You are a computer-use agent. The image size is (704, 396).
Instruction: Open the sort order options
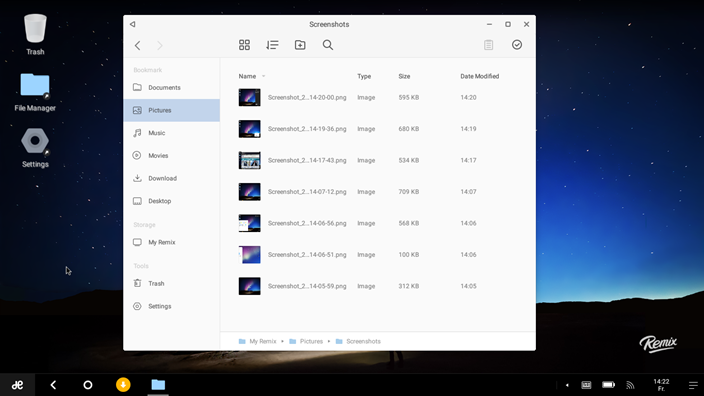tap(272, 45)
